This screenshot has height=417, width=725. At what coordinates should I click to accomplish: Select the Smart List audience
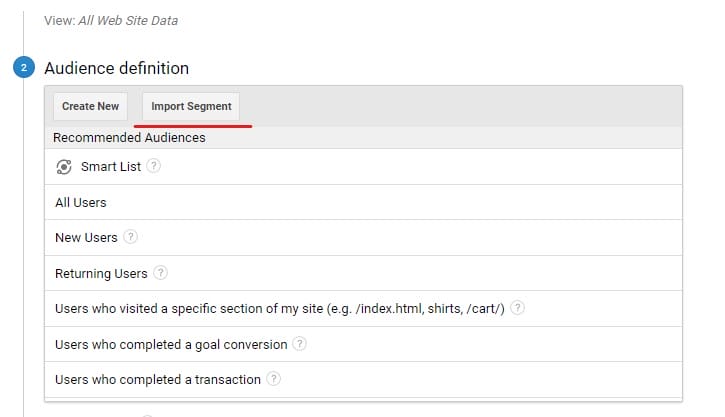click(363, 166)
